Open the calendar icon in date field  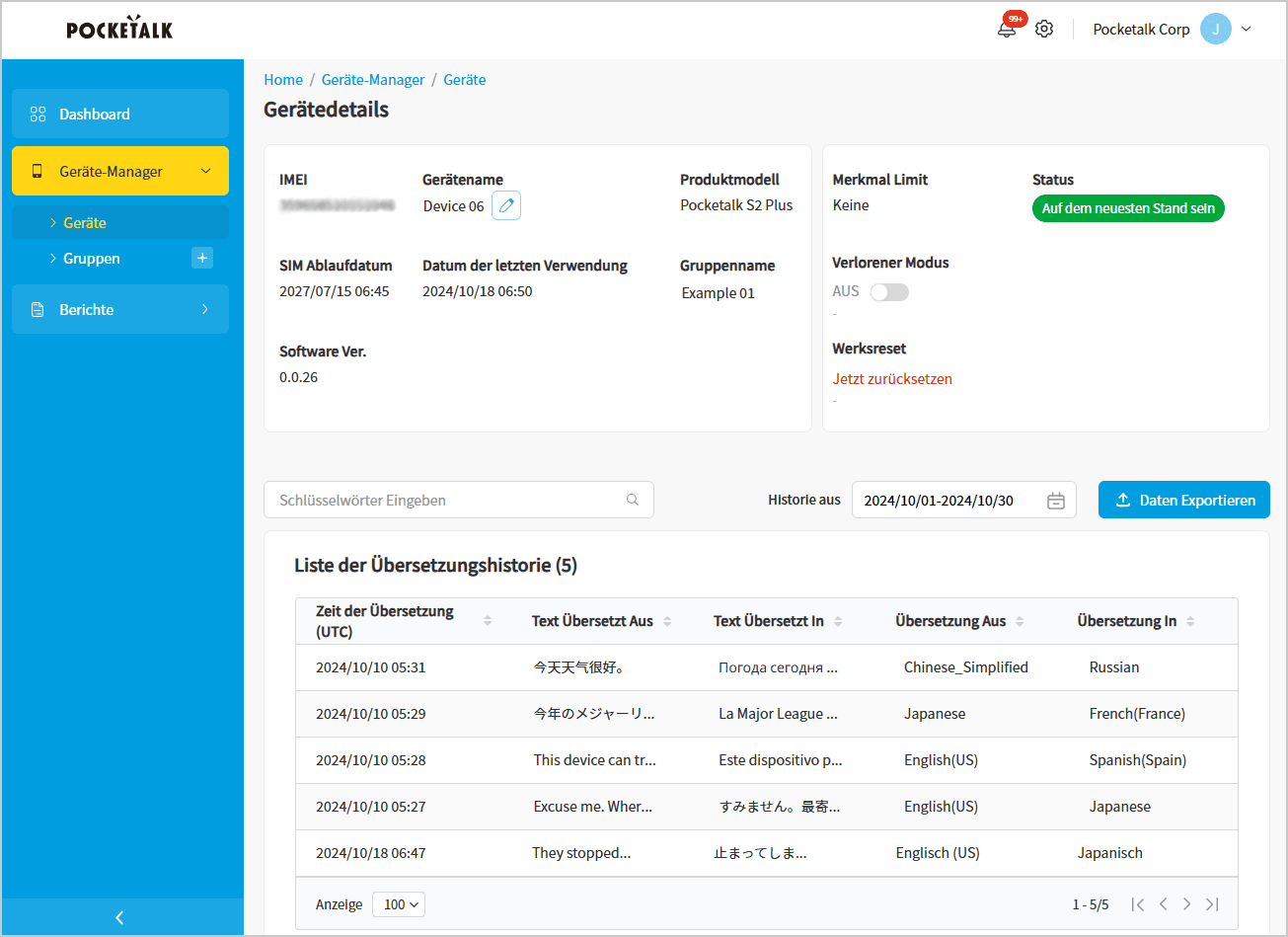click(1056, 501)
